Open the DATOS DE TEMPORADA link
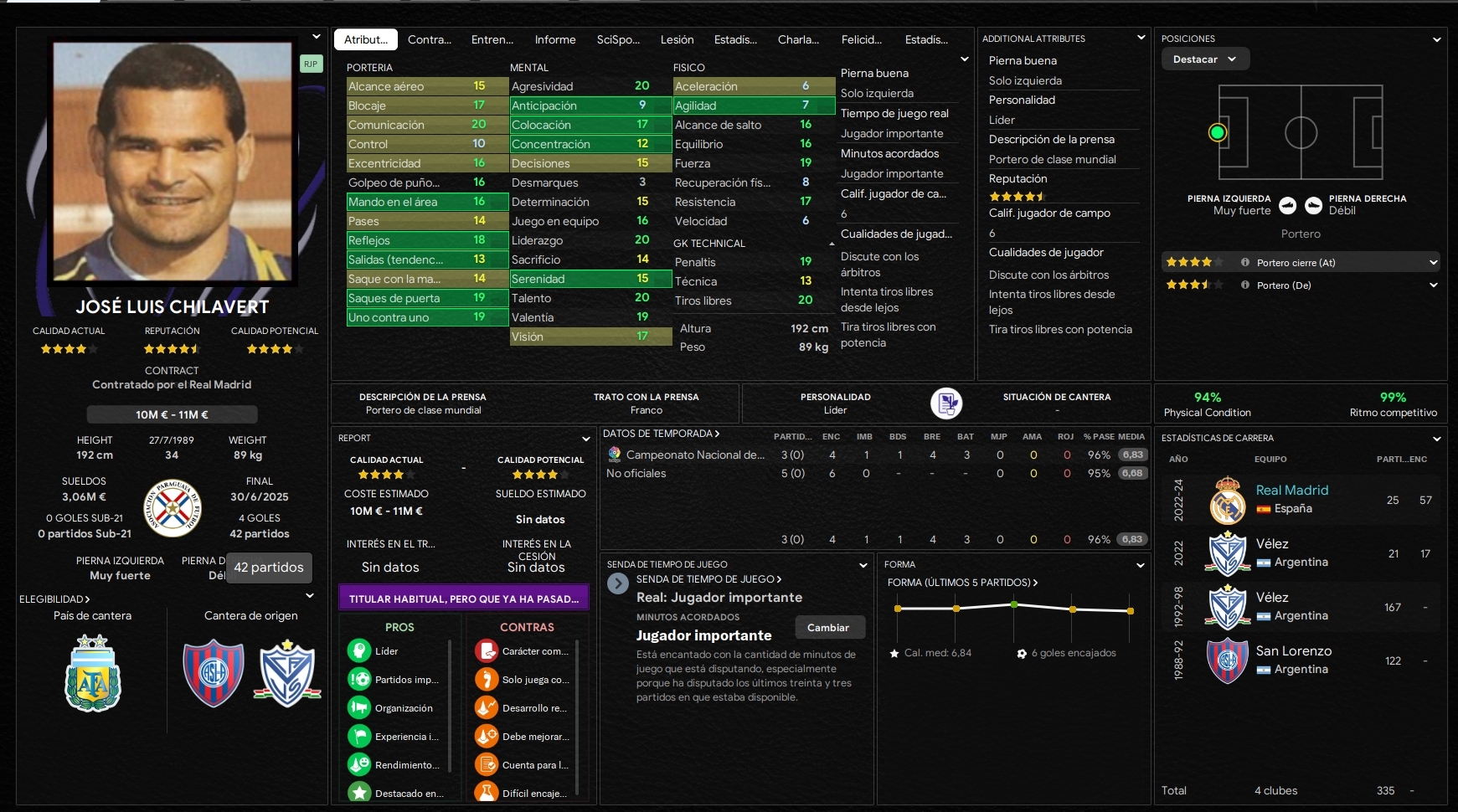Viewport: 1458px width, 812px height. (661, 434)
